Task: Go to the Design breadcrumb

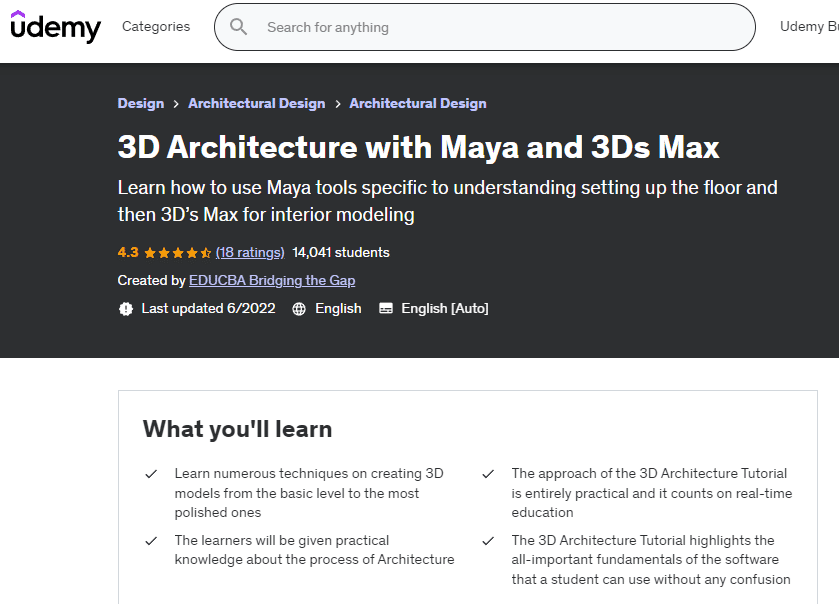Action: coord(141,103)
